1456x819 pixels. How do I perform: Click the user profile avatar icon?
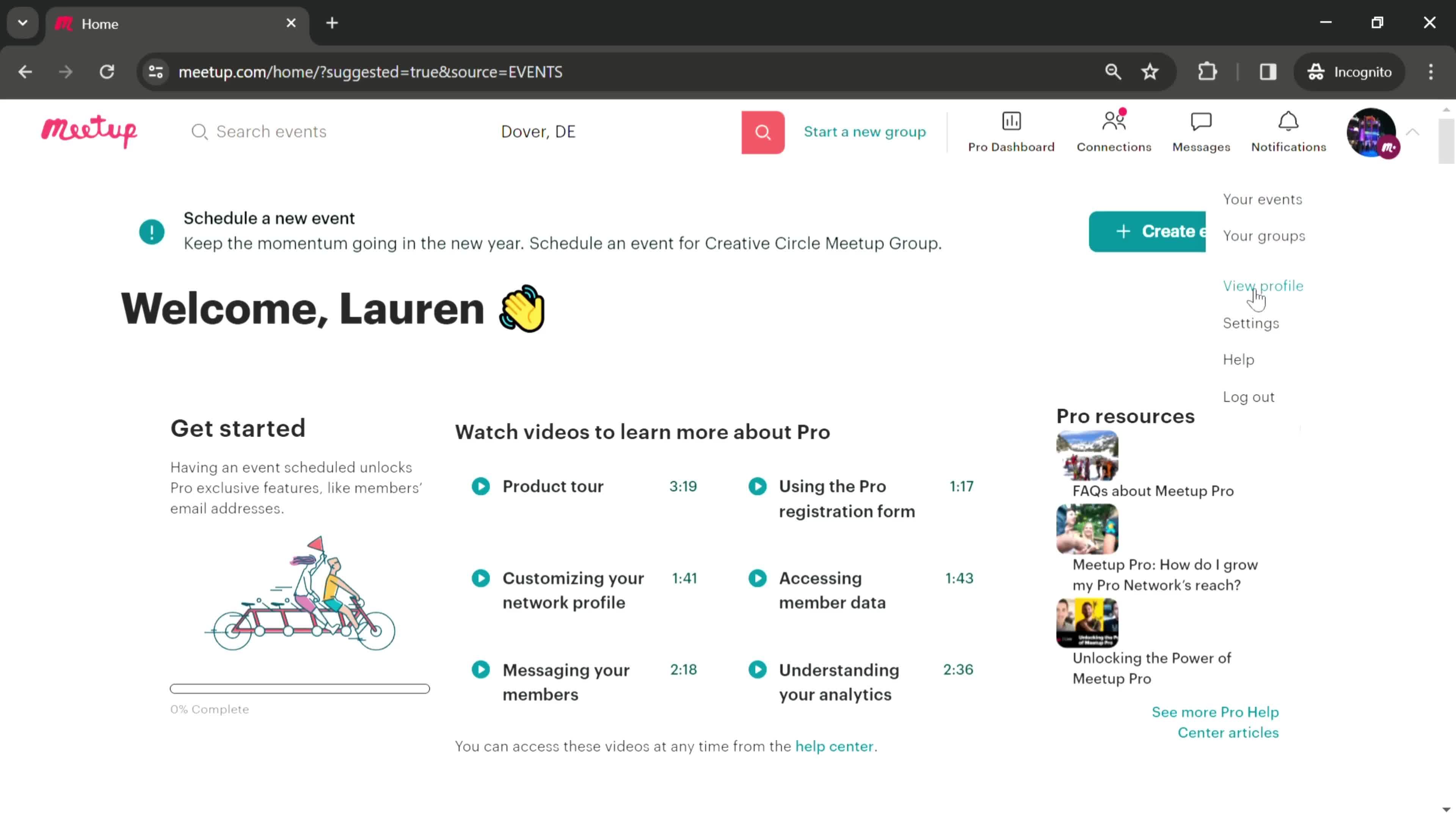1372,131
